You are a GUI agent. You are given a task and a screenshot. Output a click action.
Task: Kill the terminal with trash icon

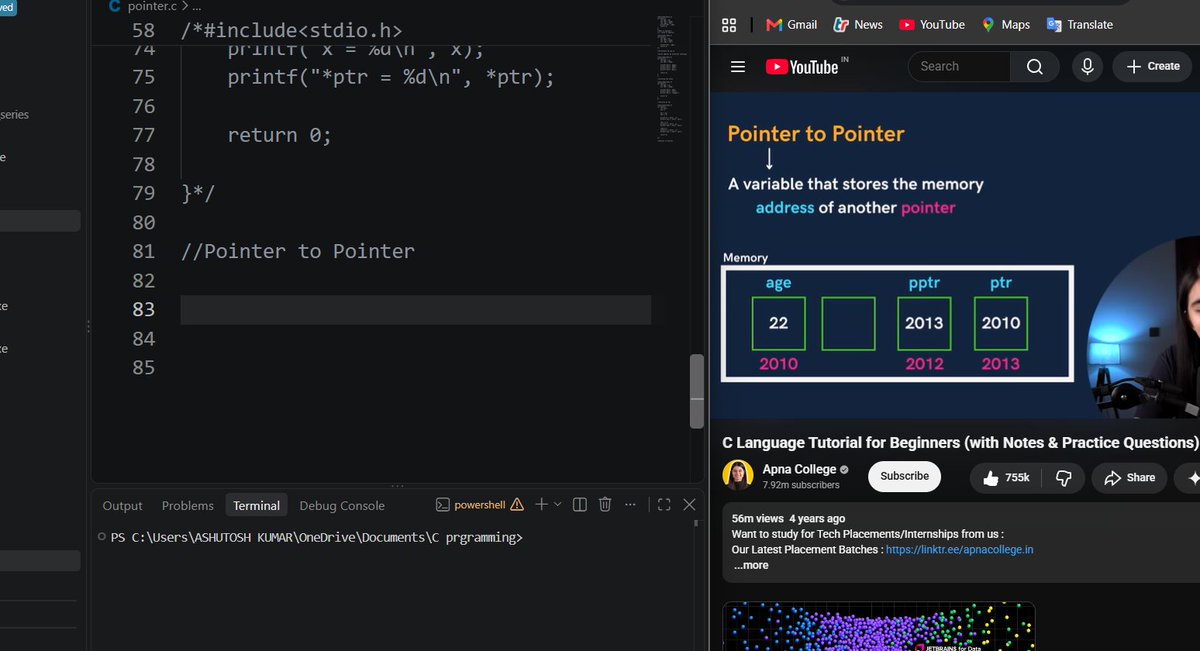click(x=605, y=504)
